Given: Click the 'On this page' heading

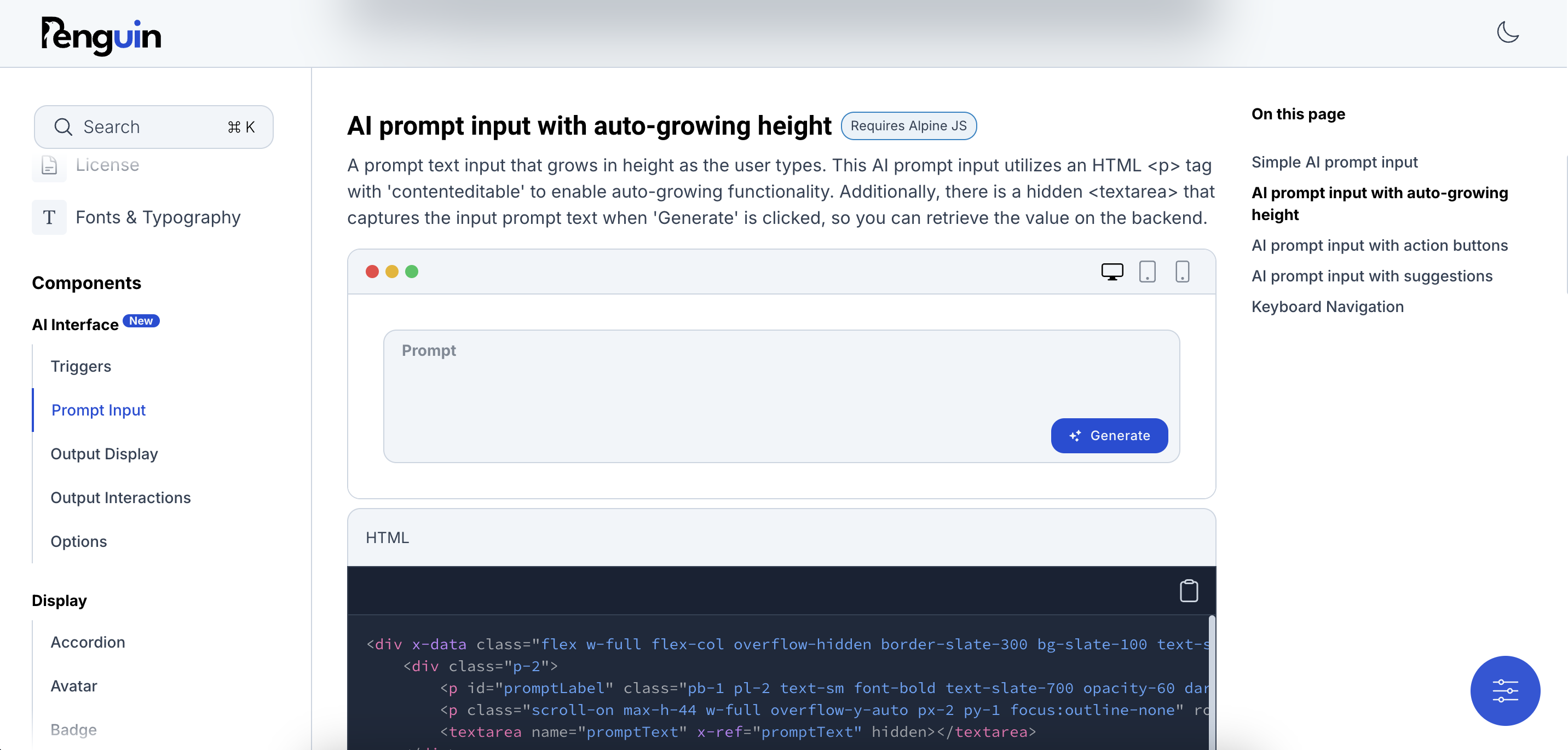Looking at the screenshot, I should pyautogui.click(x=1298, y=114).
